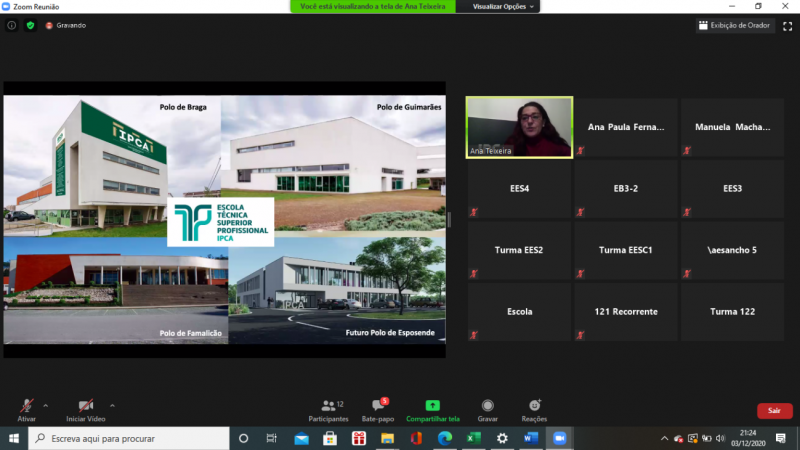Enter full screen mode
Screen dimensions: 800x450
(x=787, y=26)
